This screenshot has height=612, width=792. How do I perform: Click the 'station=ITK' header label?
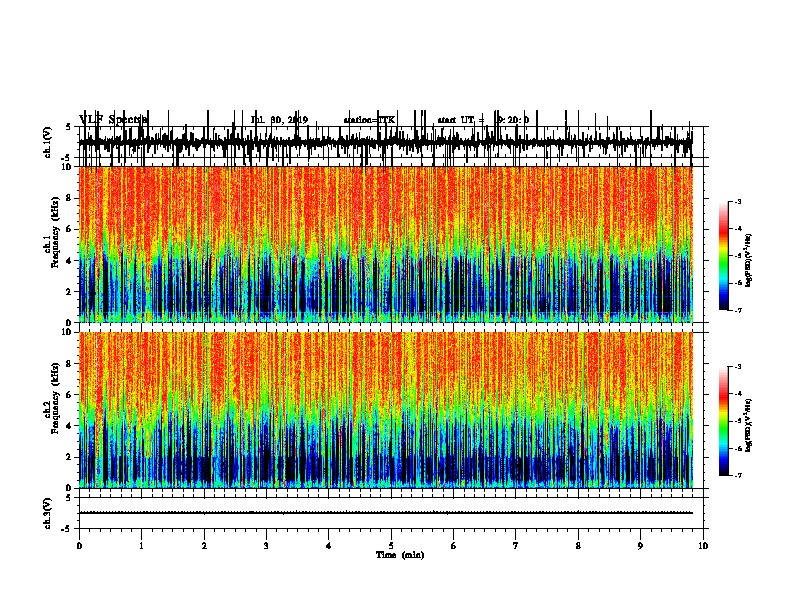(x=369, y=120)
